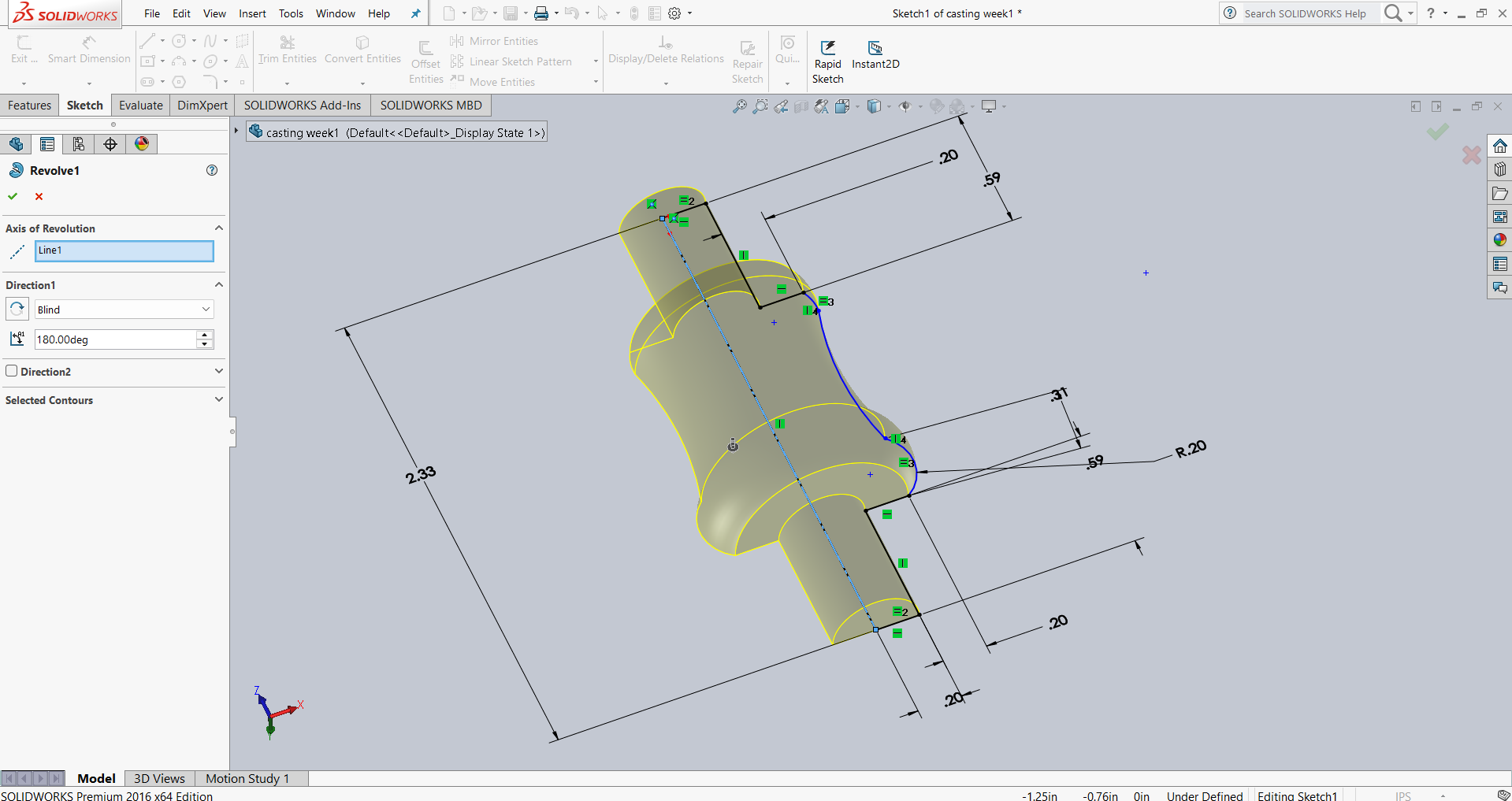Viewport: 1512px width, 801px height.
Task: Open SOLIDWORKS Resources home icon in task pane
Action: pyautogui.click(x=1500, y=146)
